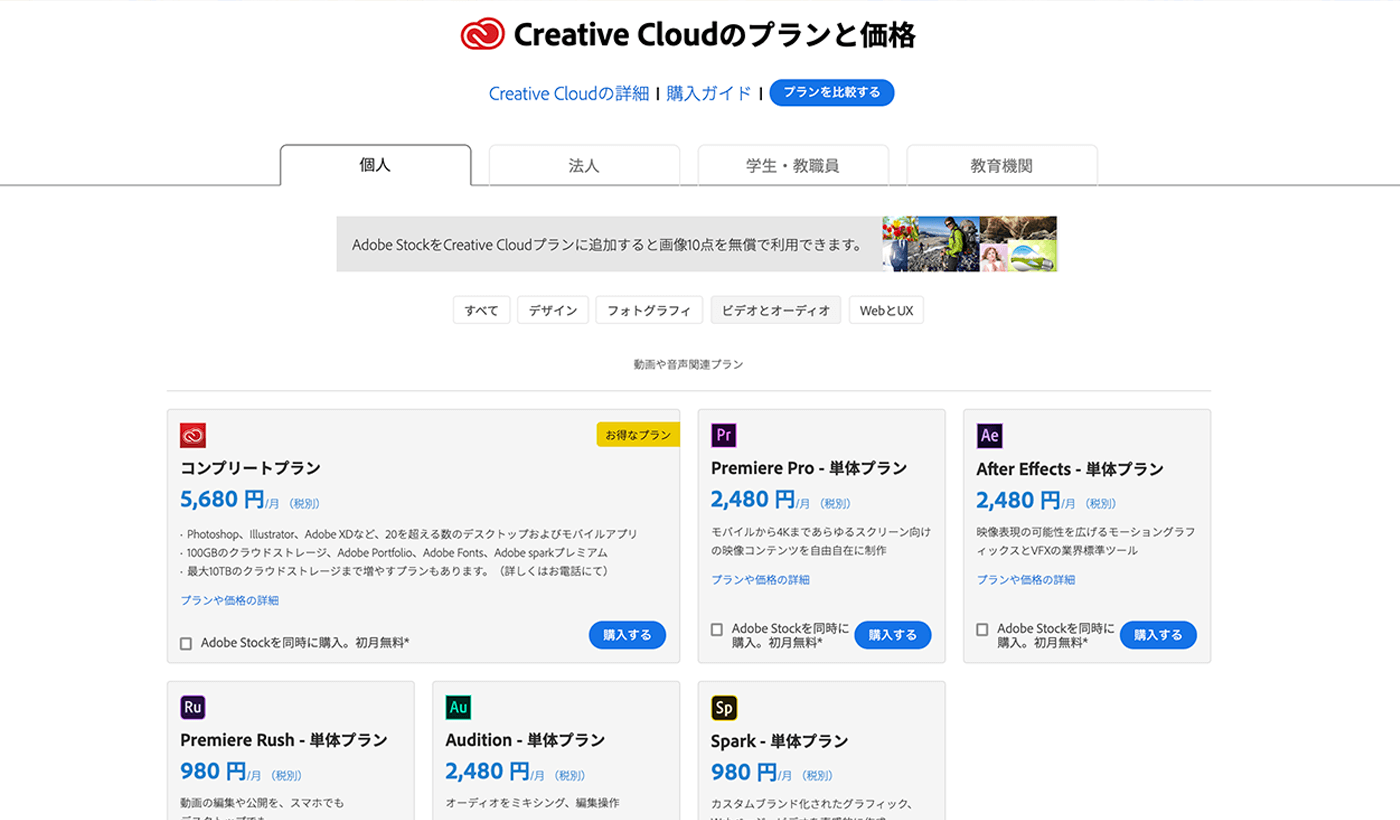The image size is (1400, 820).
Task: Open the 学生・教職員 tab
Action: (793, 166)
